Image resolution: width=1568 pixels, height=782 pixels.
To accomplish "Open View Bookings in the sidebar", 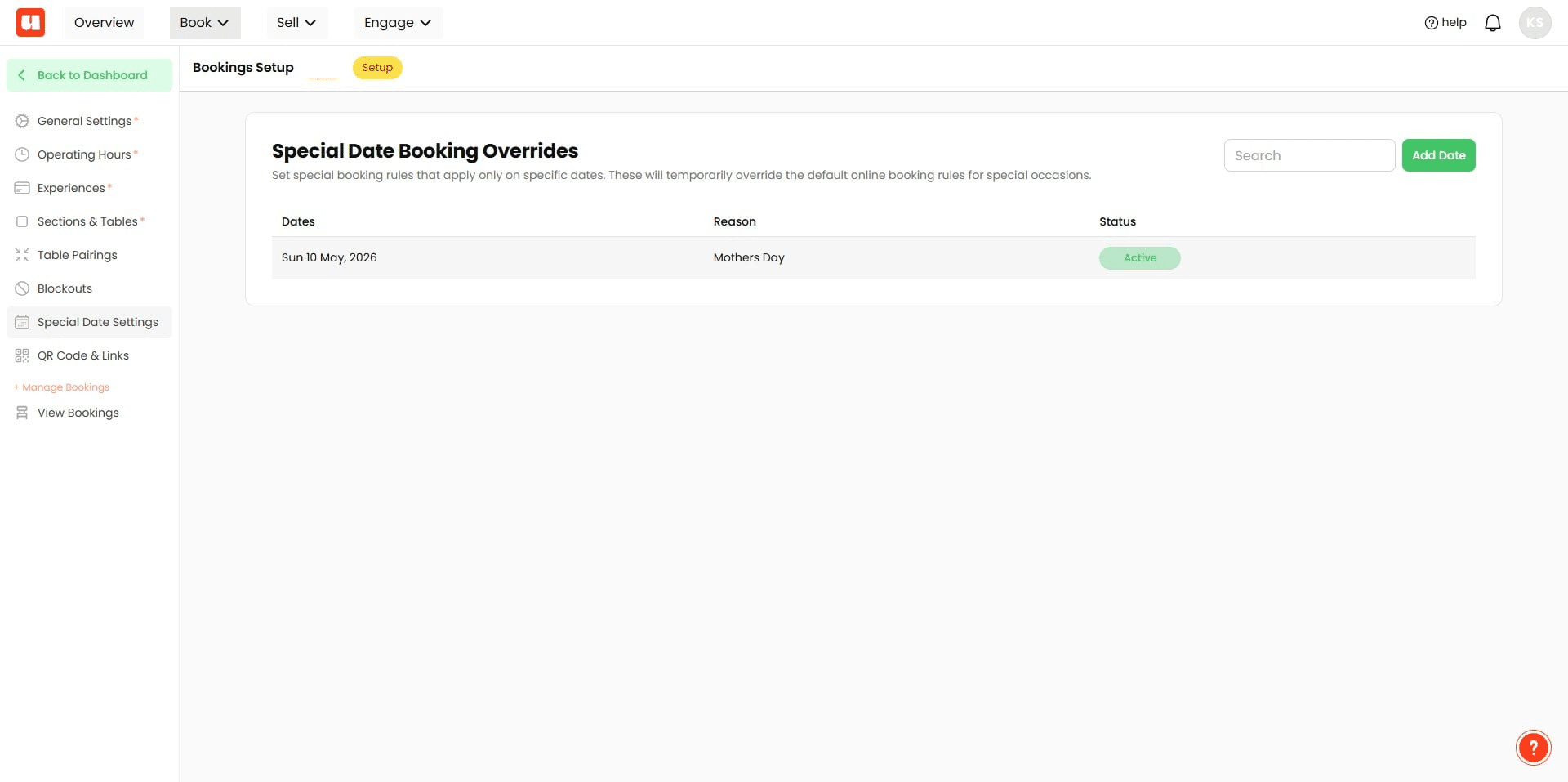I will 89,413.
